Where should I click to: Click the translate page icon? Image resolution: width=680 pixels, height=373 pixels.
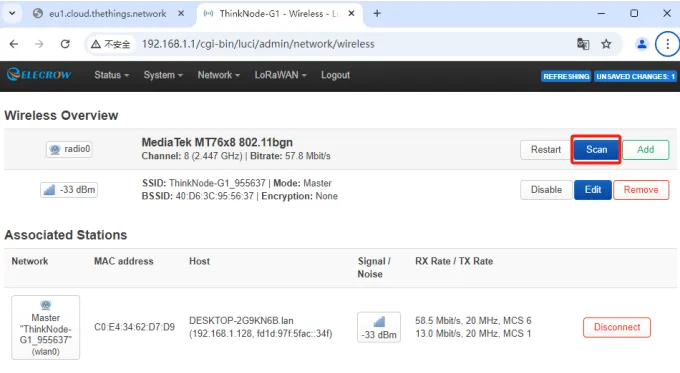pyautogui.click(x=583, y=44)
